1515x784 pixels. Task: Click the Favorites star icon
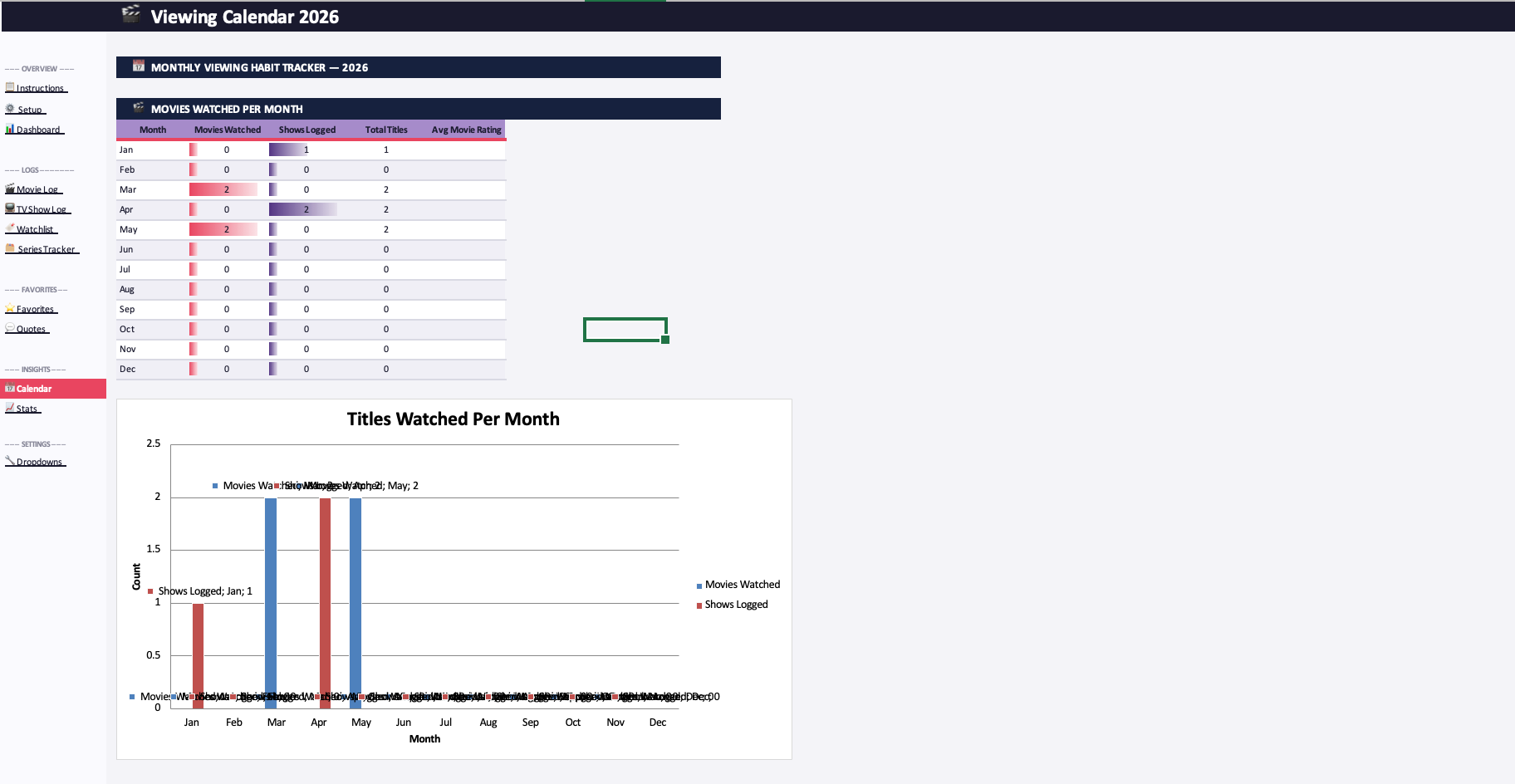coord(10,308)
